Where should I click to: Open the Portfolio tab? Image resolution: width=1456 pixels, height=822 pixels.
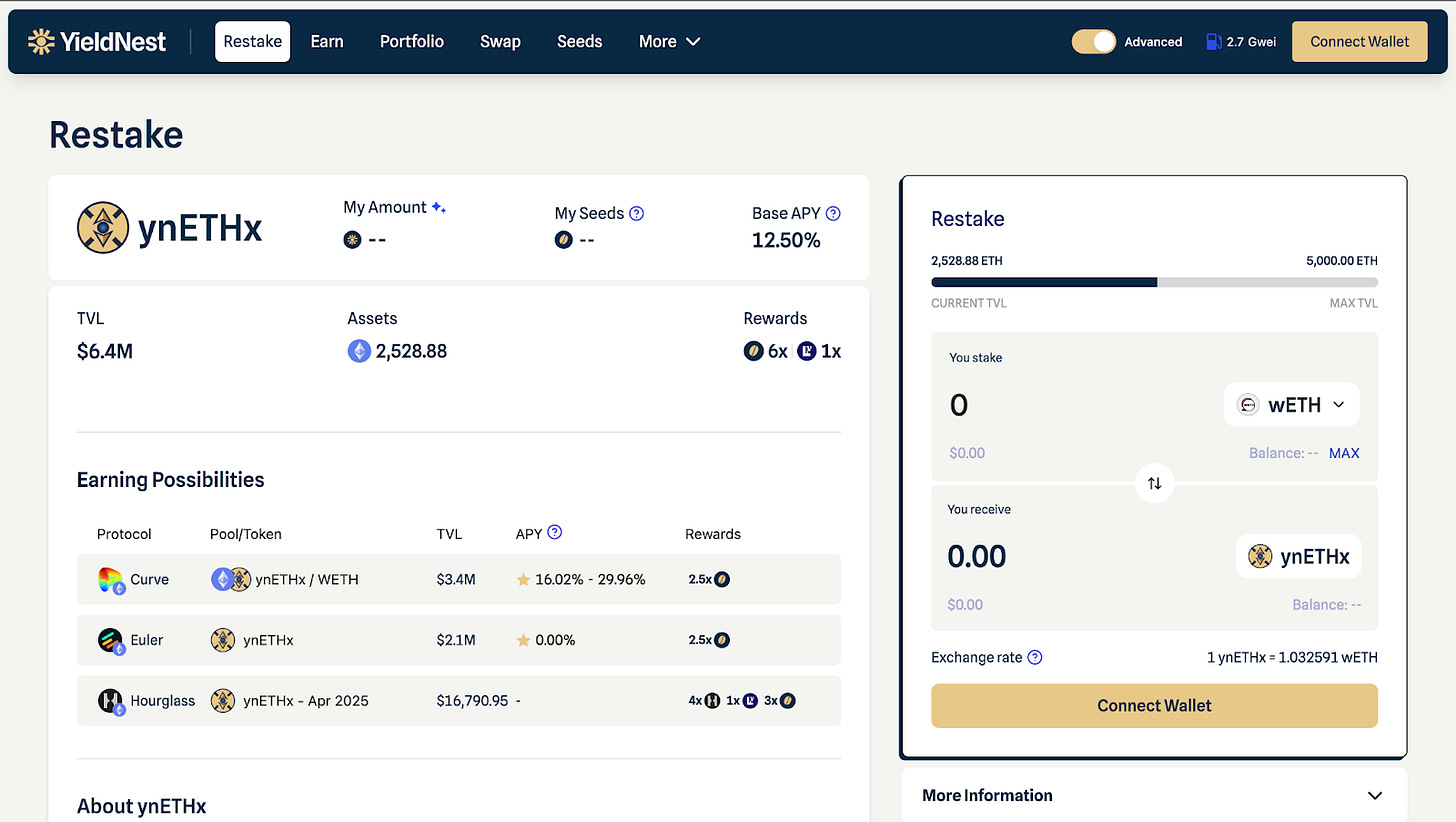pyautogui.click(x=412, y=42)
